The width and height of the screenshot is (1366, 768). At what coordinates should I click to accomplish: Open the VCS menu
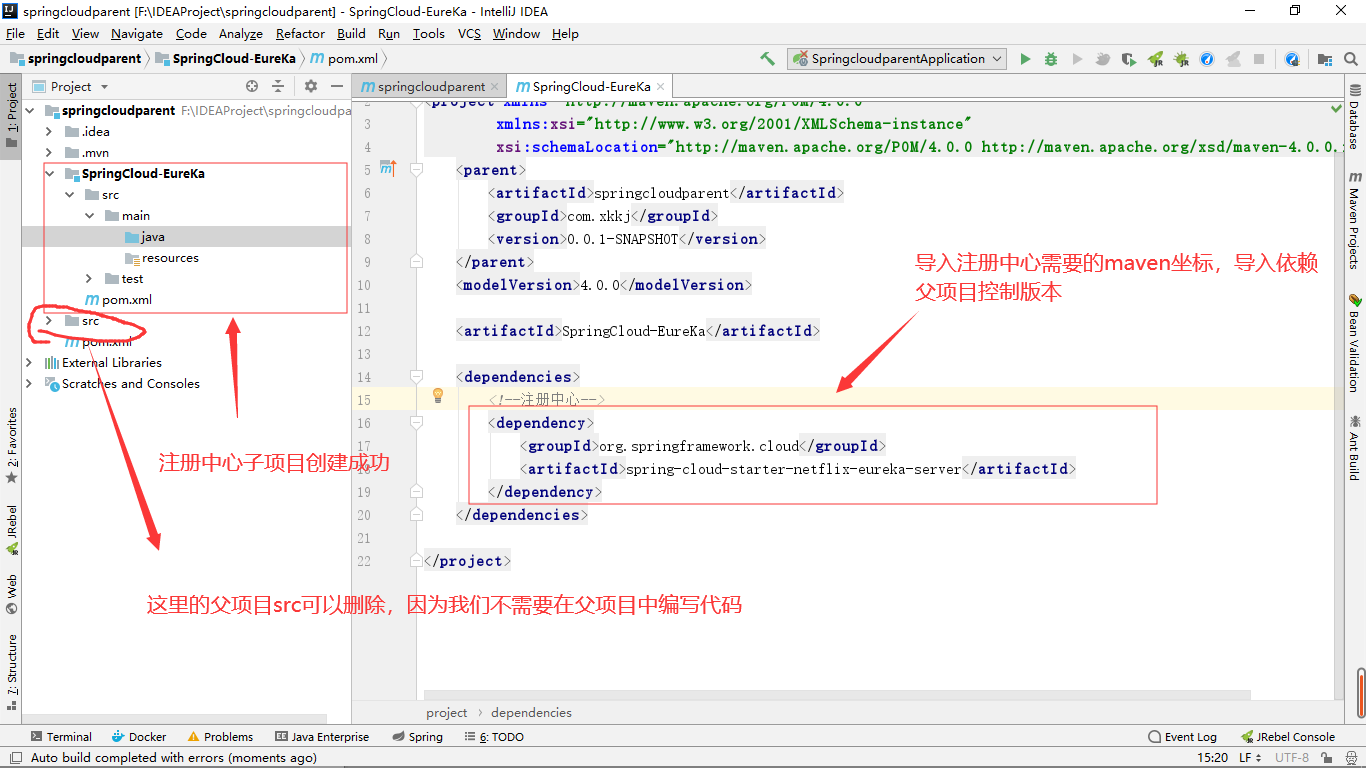pos(470,34)
